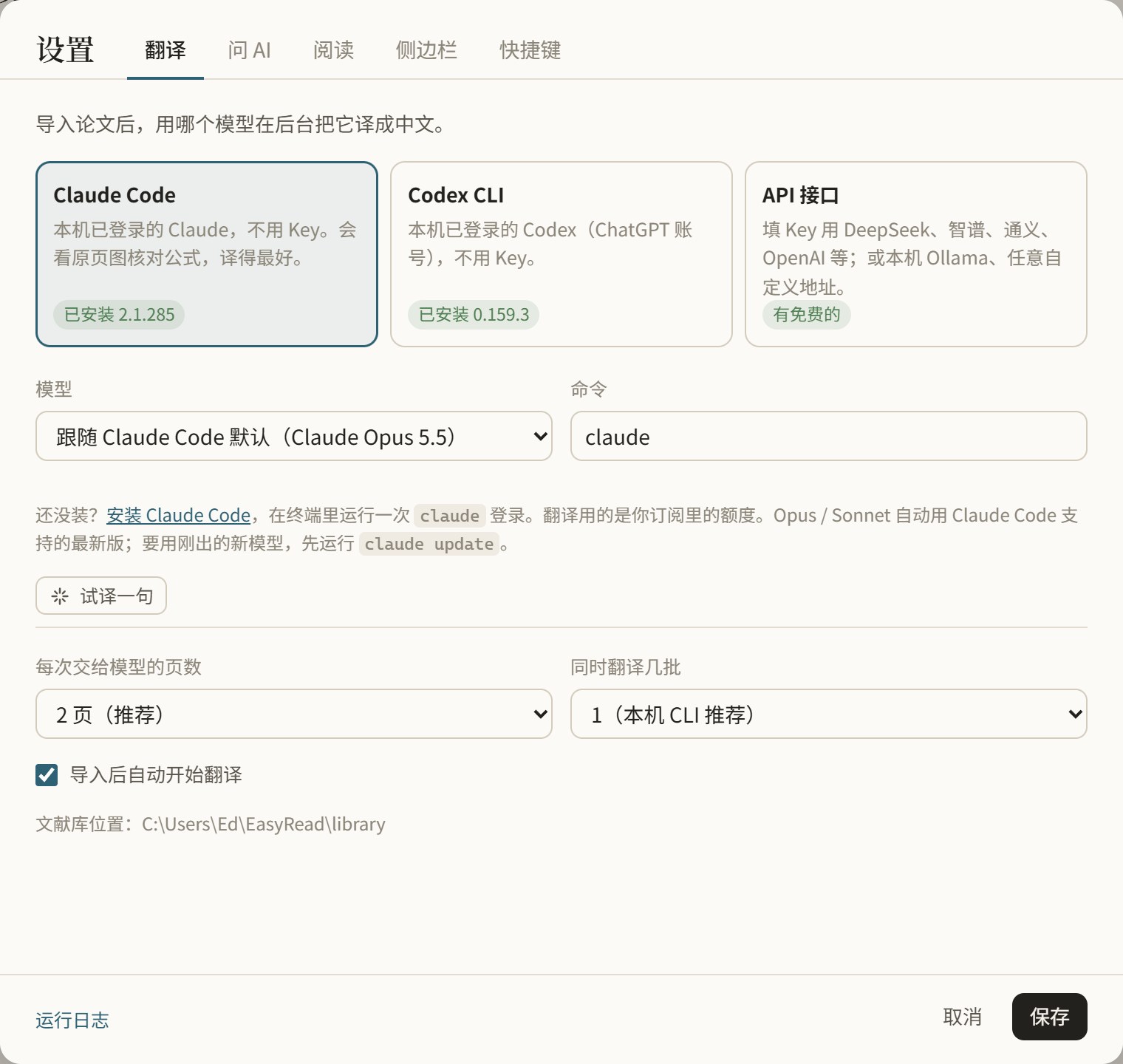Viewport: 1123px width, 1064px height.
Task: Expand the 每次交给模型的页数 dropdown
Action: [x=294, y=714]
